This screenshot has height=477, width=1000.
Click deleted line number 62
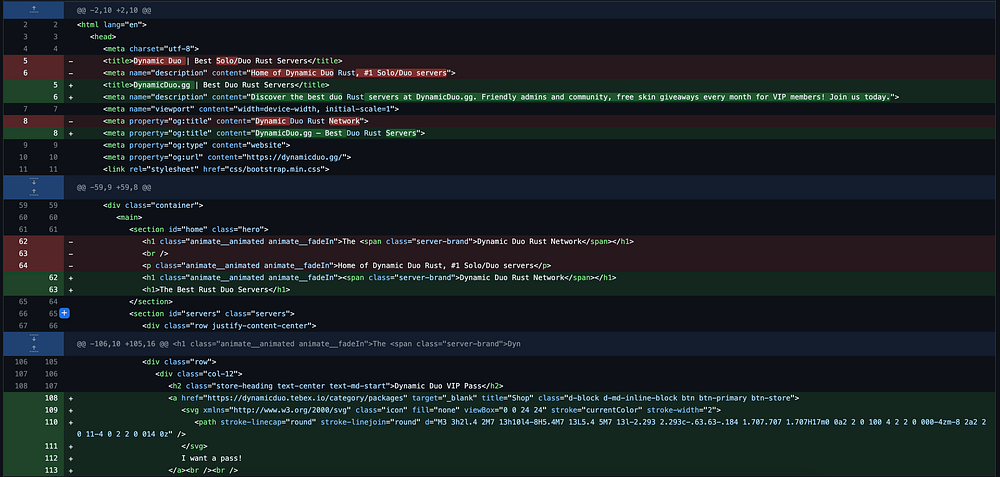24,242
